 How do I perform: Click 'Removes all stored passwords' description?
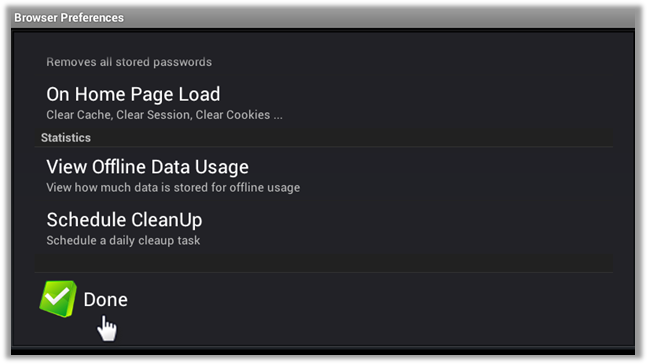(129, 62)
